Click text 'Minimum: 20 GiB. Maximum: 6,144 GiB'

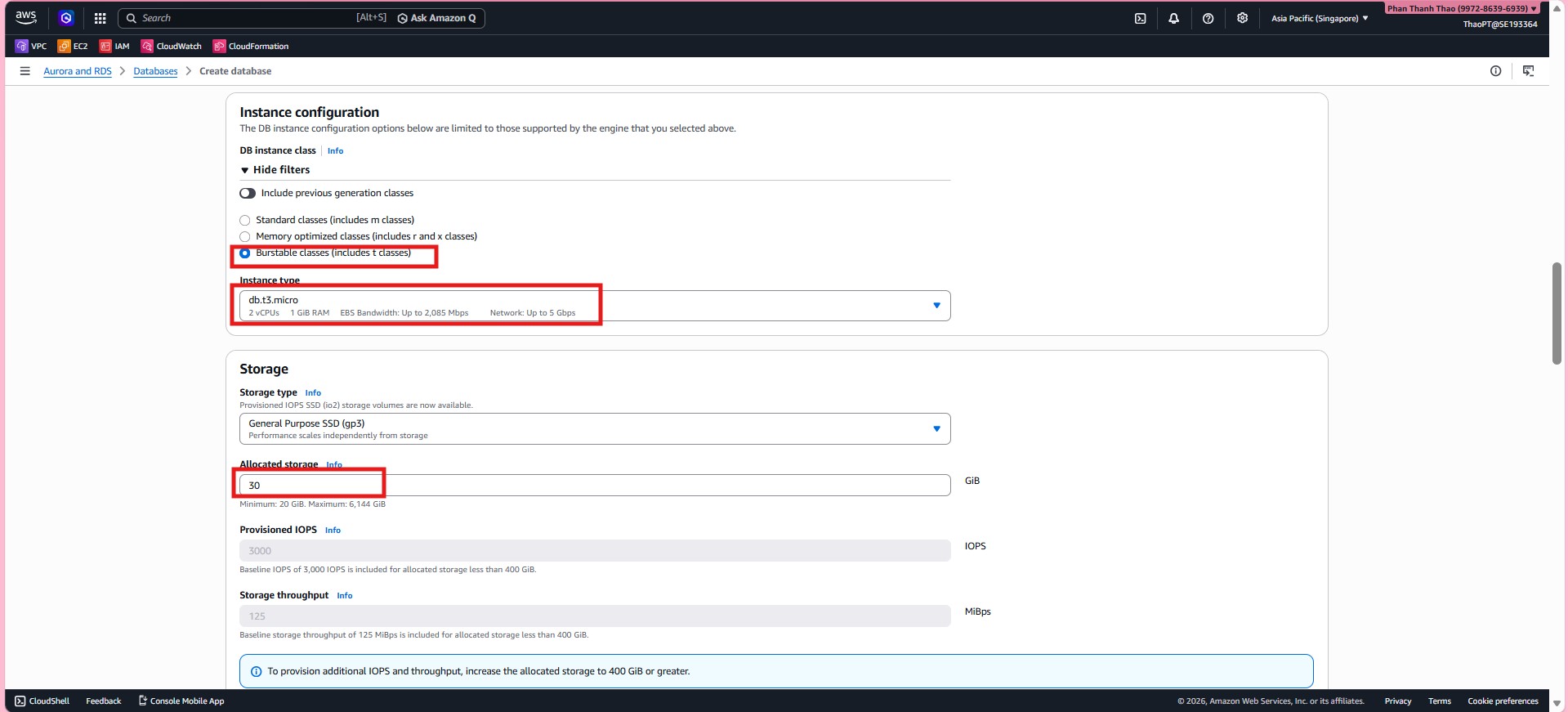(312, 504)
